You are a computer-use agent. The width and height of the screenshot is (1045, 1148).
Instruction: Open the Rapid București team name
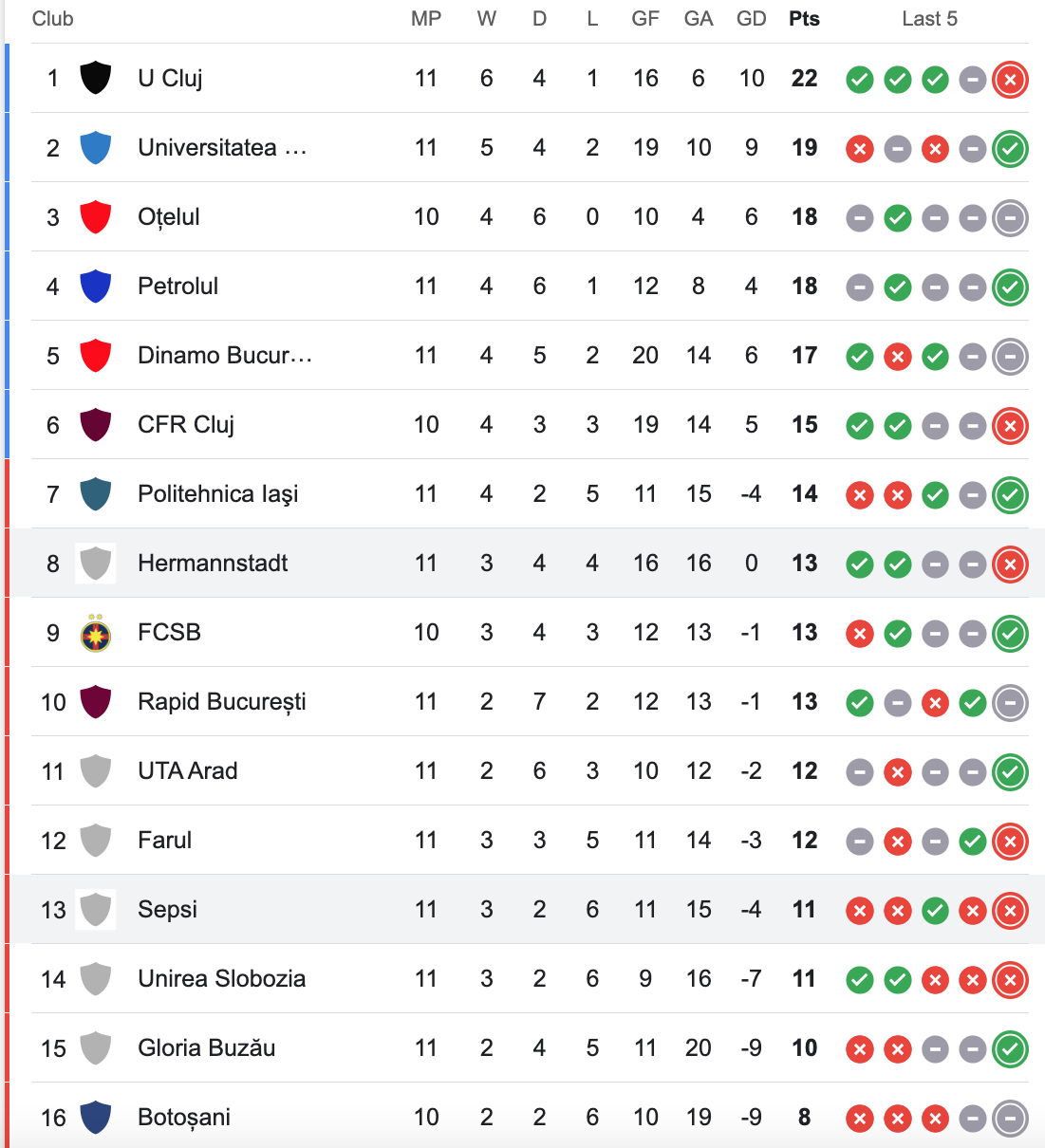coord(222,702)
